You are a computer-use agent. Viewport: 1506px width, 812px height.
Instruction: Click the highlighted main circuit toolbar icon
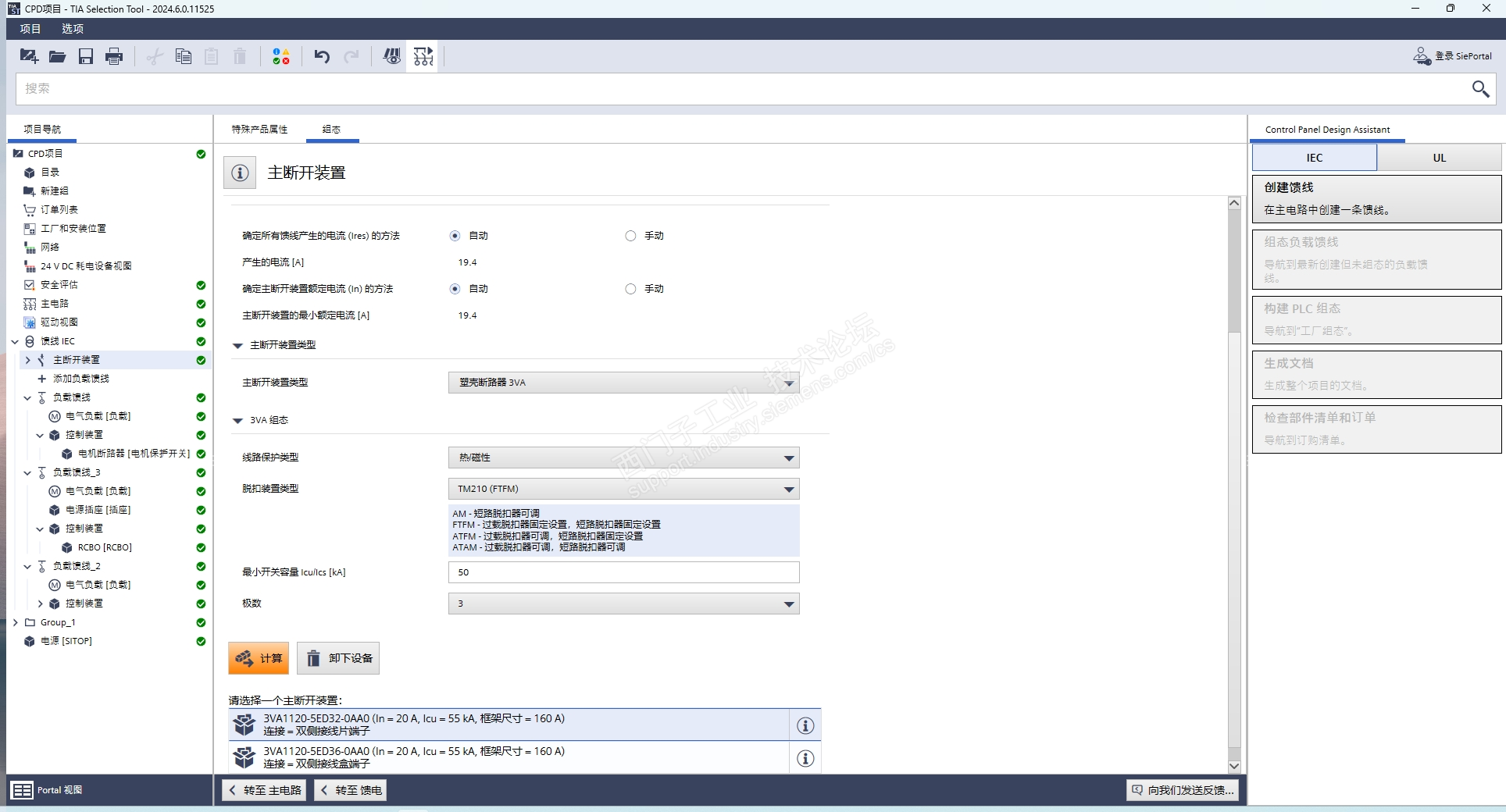click(423, 56)
